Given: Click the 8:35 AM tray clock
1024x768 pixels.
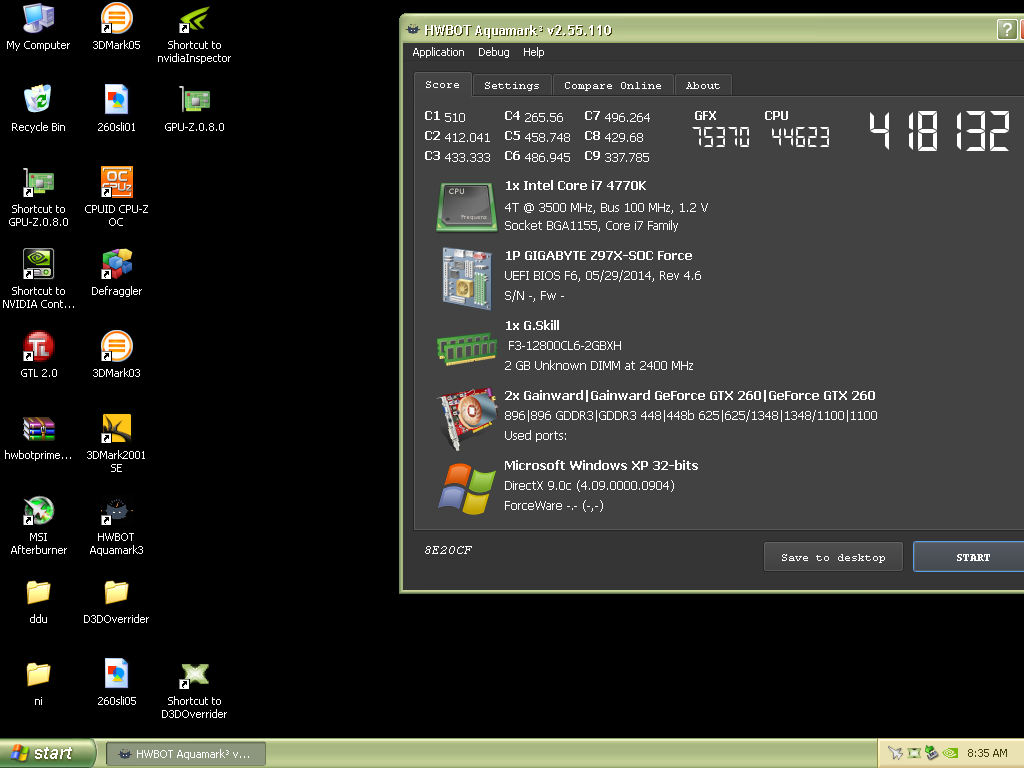Looking at the screenshot, I should click(x=987, y=753).
